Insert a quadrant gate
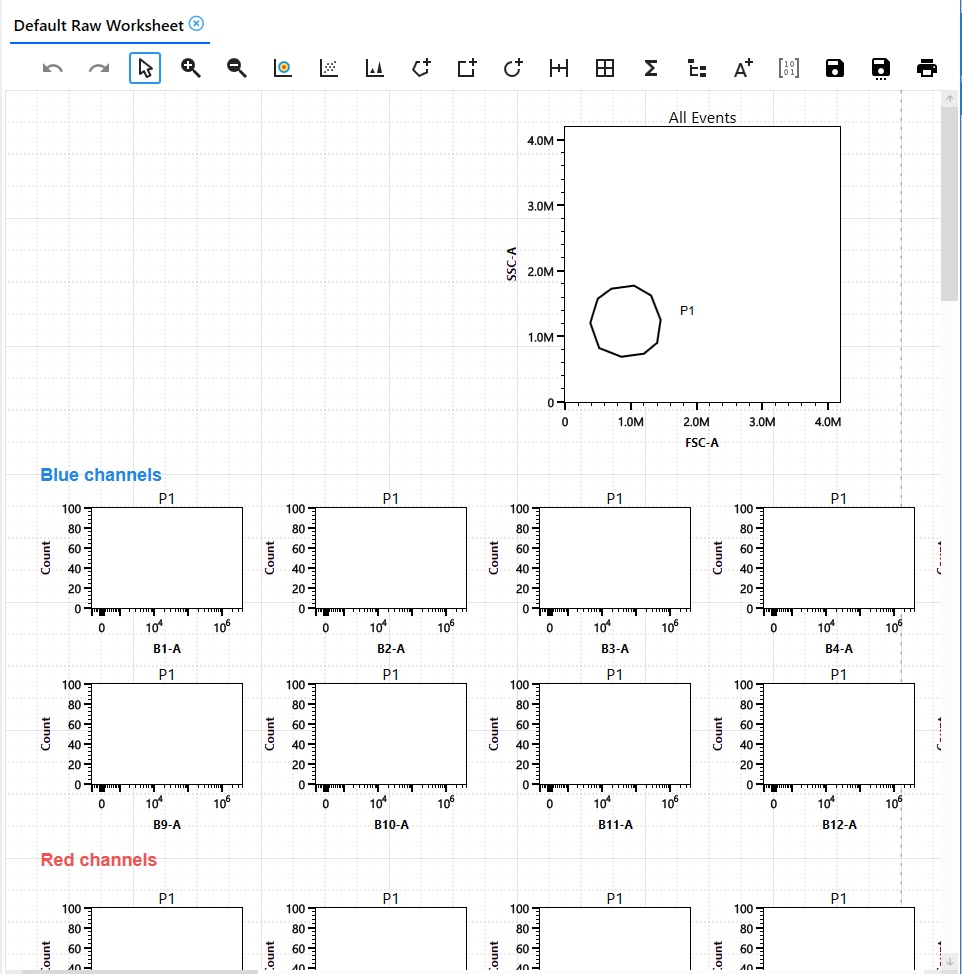 (604, 68)
